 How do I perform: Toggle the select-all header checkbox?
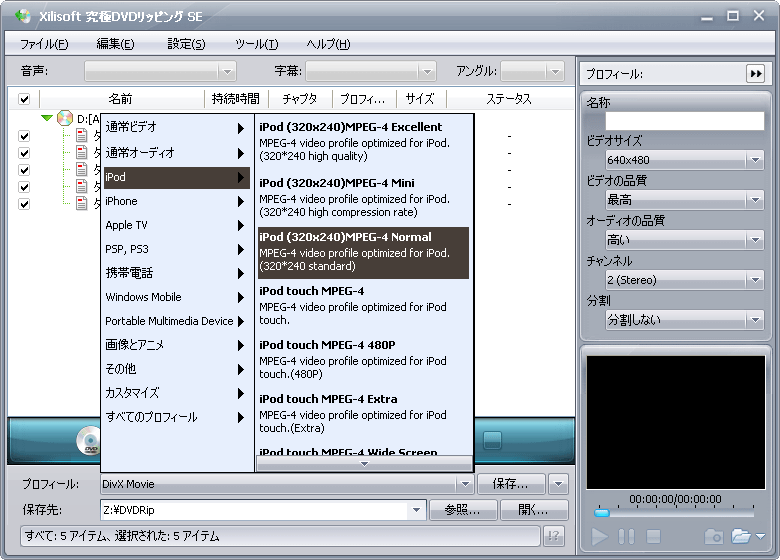click(x=24, y=99)
